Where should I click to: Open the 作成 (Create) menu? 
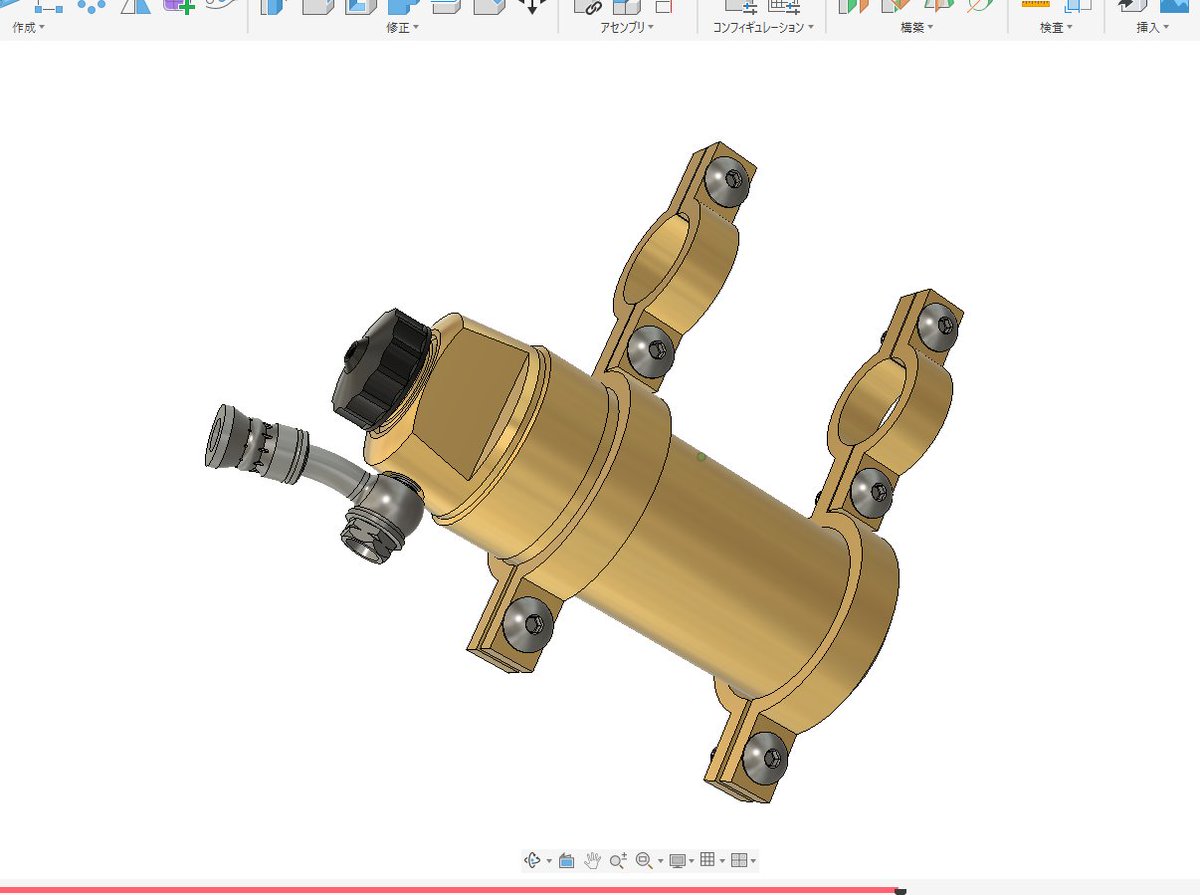28,27
